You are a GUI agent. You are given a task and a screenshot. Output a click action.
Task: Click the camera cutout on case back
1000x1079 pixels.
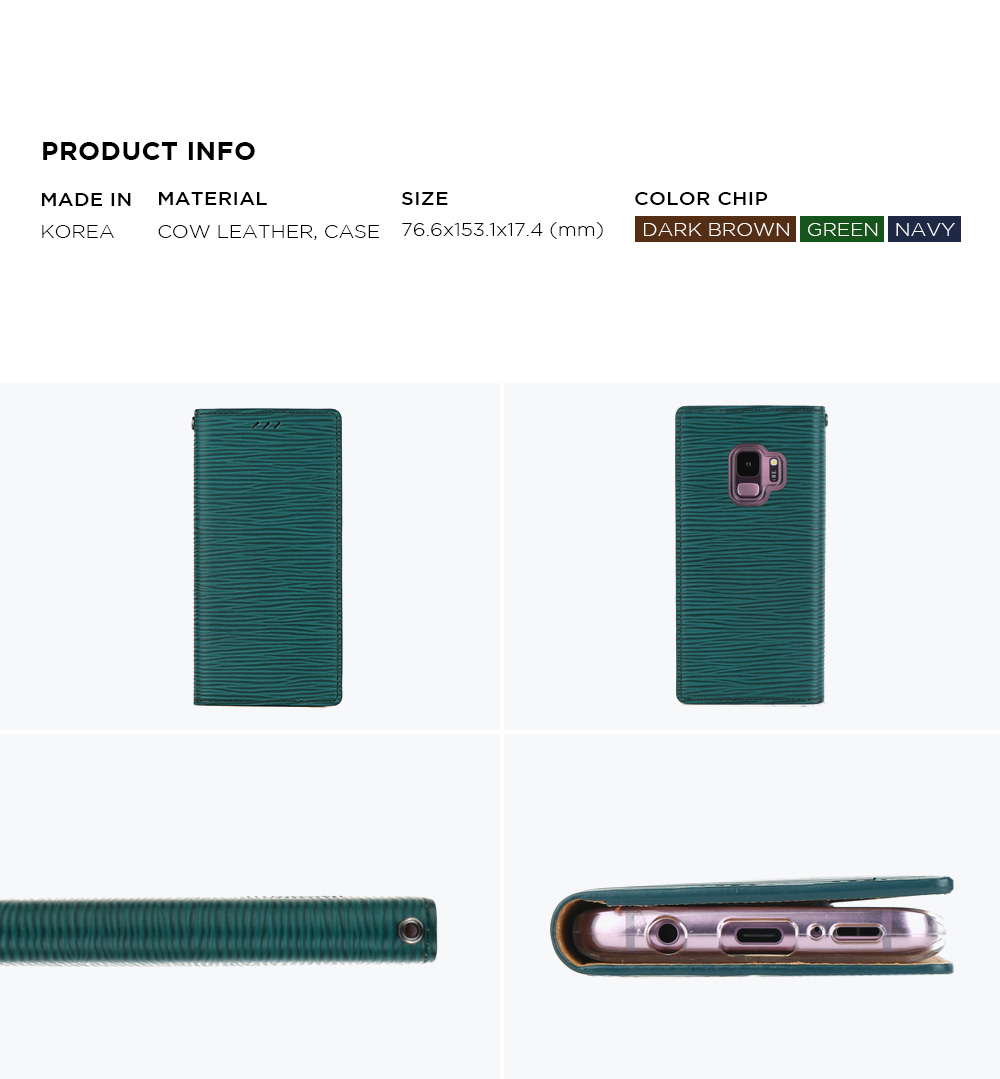(x=756, y=475)
